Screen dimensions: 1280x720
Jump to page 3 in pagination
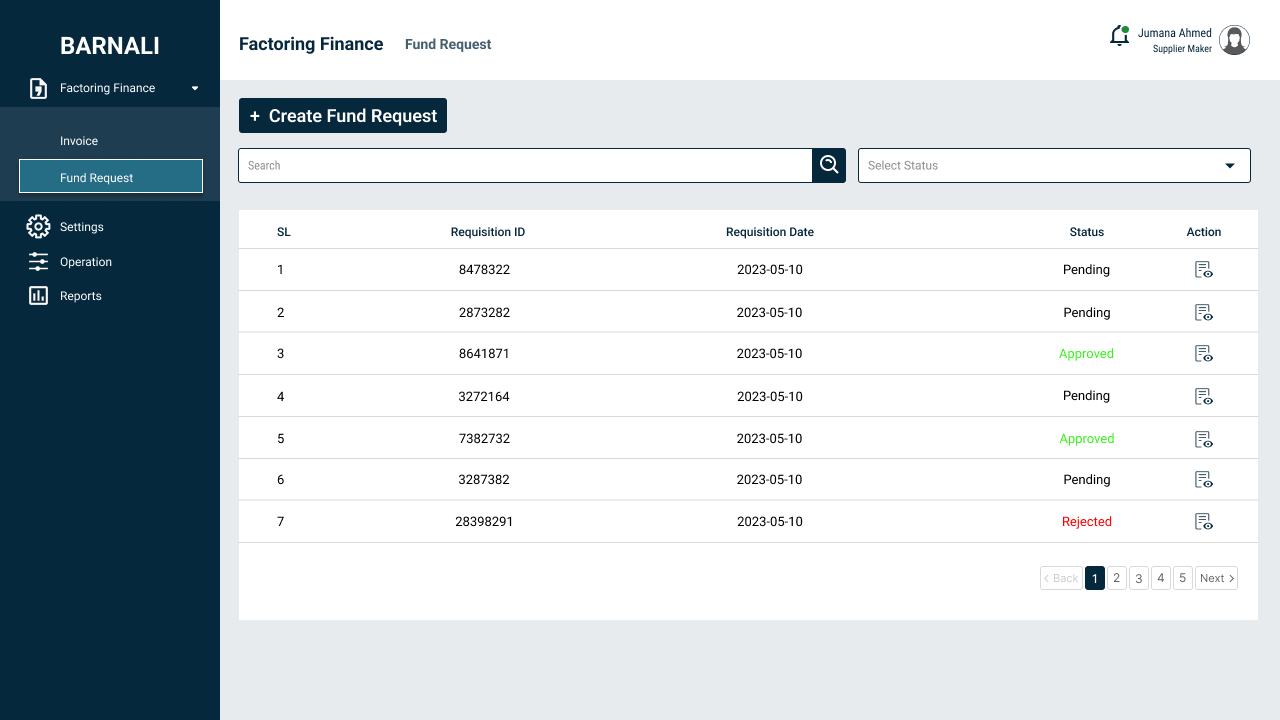coord(1139,578)
